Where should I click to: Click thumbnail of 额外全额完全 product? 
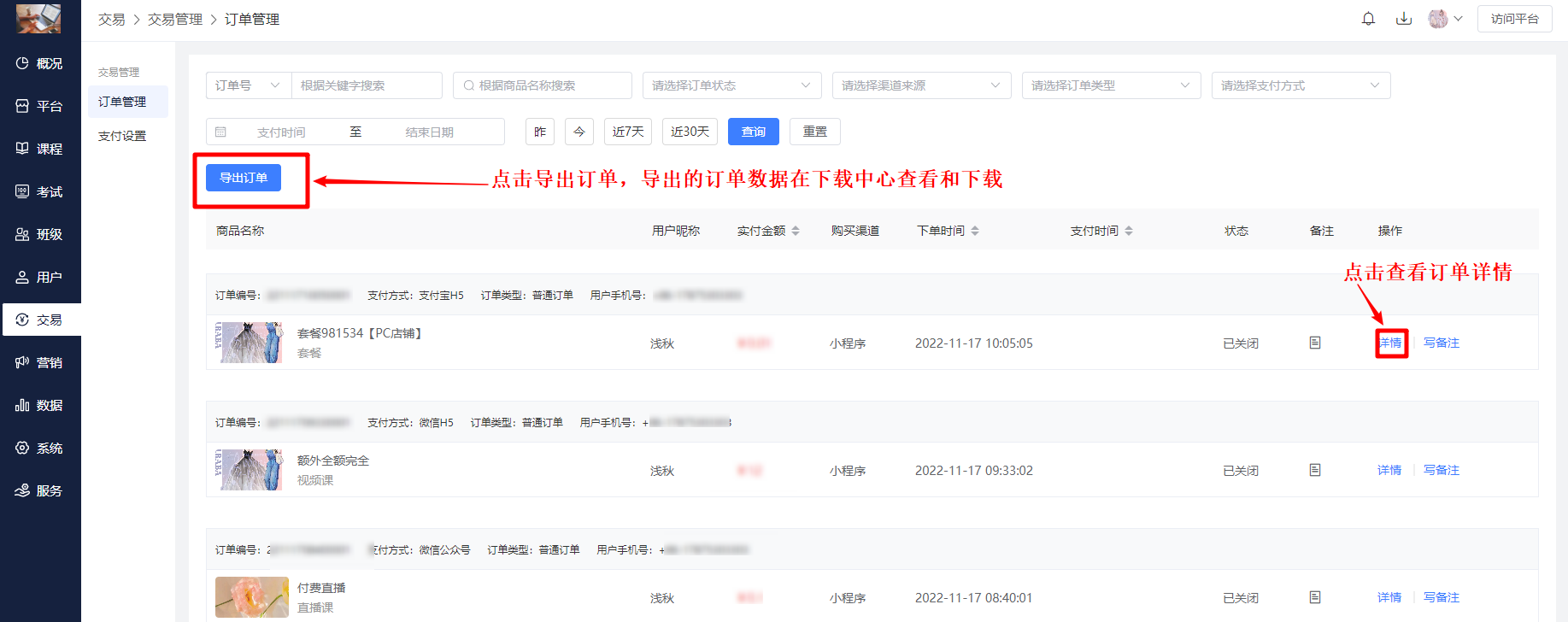coord(249,470)
